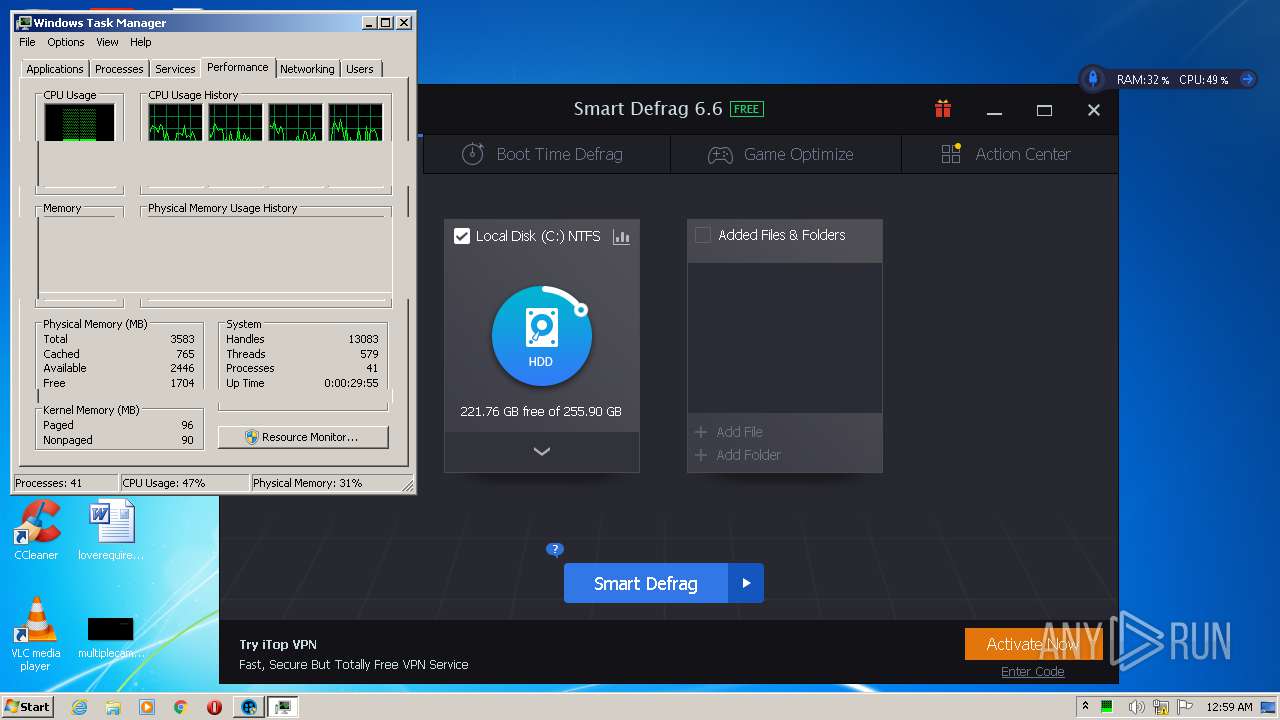1280x720 pixels.
Task: Click the orange Activate Now button
Action: pos(1033,644)
